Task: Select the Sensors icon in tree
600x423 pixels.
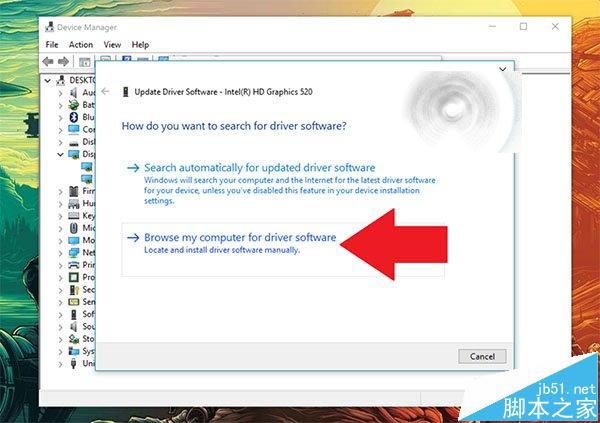Action: tap(73, 302)
